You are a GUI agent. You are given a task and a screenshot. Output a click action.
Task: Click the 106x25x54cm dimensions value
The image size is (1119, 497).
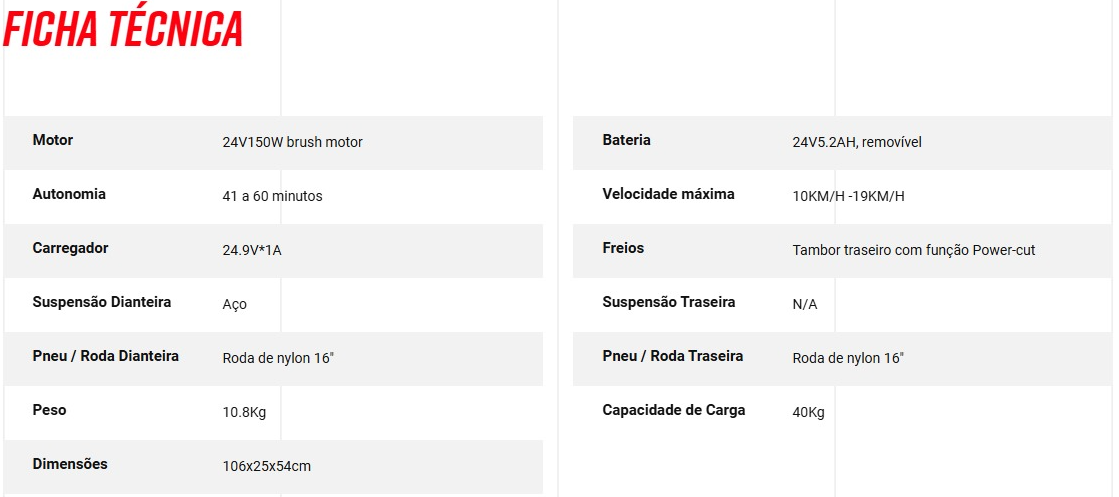click(267, 466)
